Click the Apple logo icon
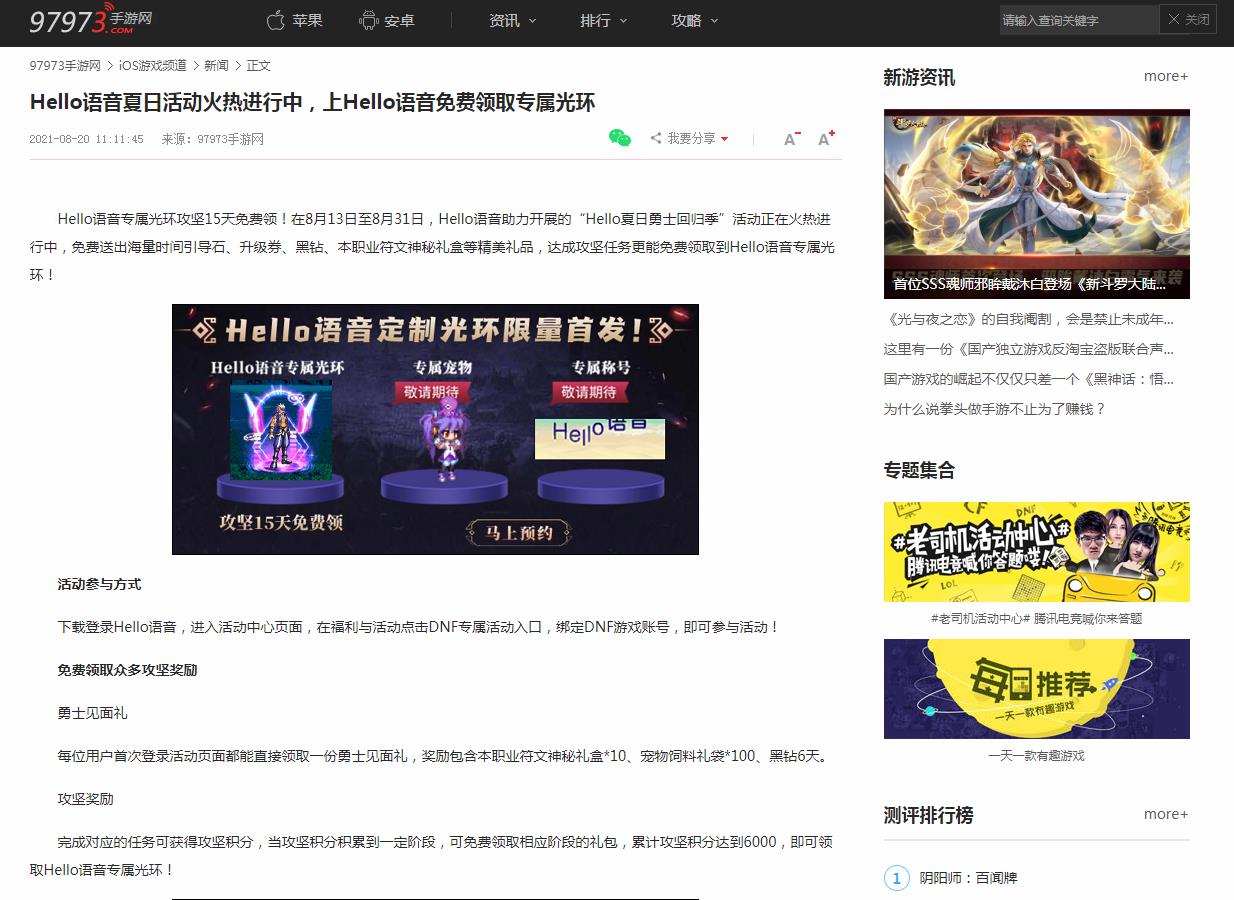Viewport: 1234px width, 900px height. click(x=276, y=20)
